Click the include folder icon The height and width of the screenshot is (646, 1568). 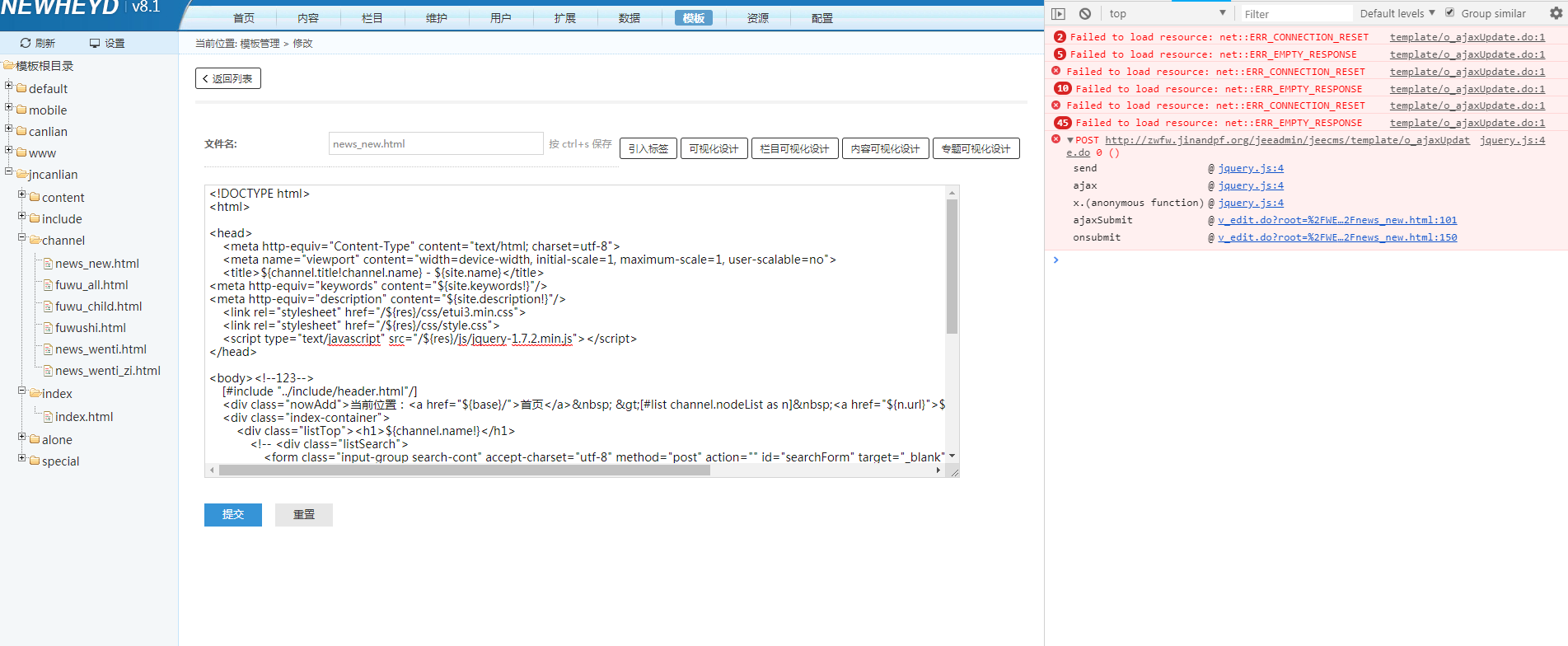(35, 219)
